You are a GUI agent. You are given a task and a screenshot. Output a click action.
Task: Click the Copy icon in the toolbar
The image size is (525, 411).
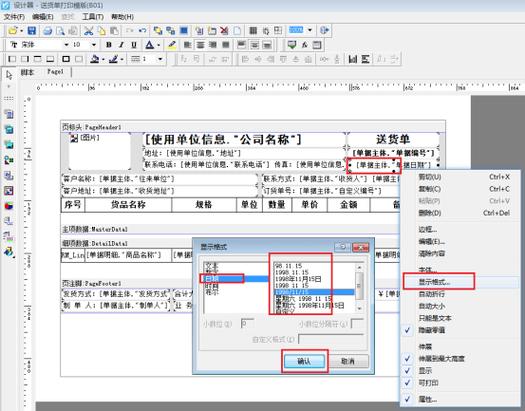[101, 31]
